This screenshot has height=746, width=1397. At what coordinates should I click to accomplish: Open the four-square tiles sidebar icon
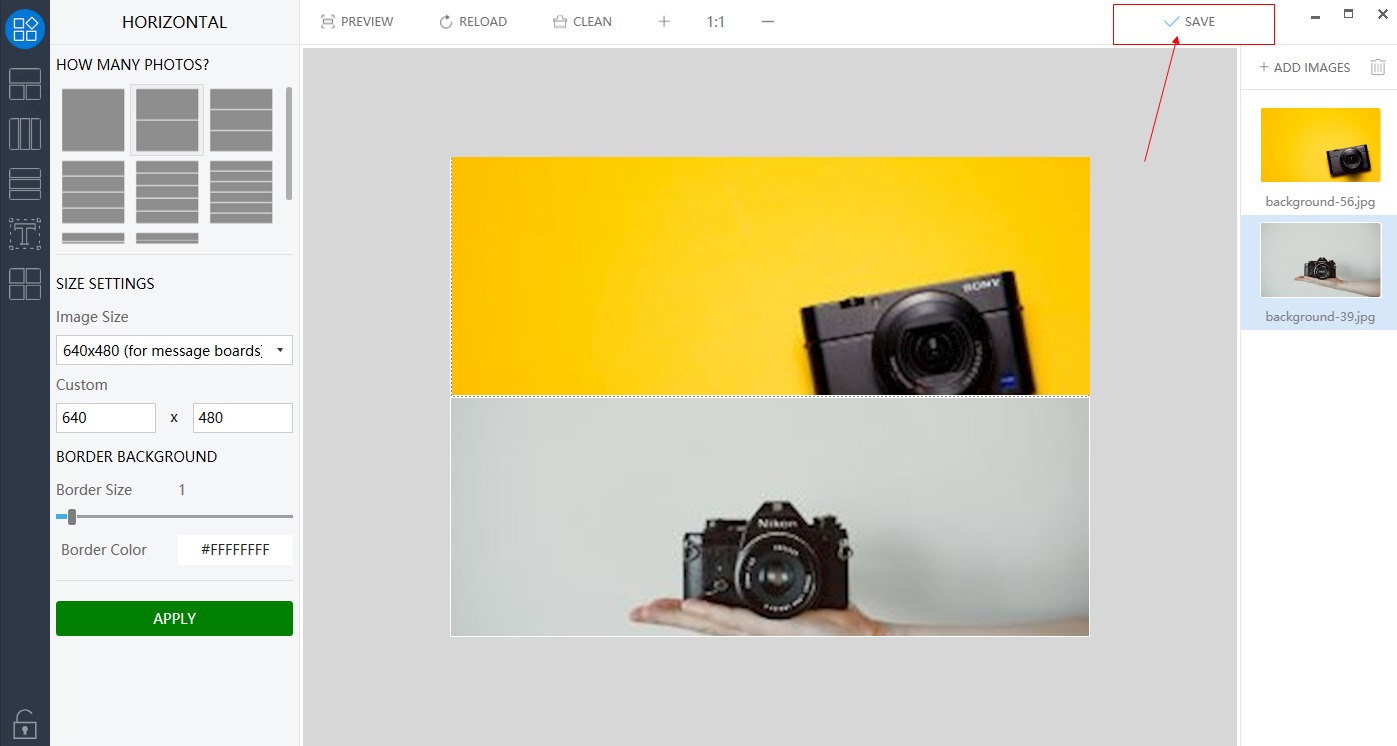25,284
